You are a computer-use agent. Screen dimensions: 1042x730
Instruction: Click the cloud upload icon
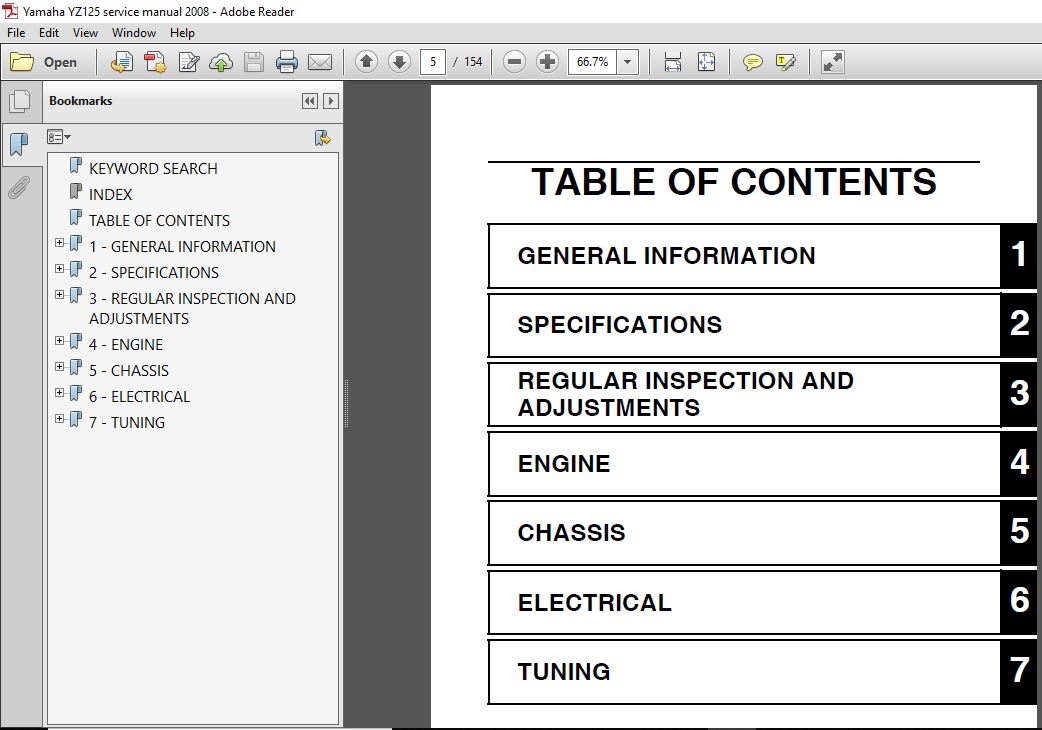(x=221, y=62)
